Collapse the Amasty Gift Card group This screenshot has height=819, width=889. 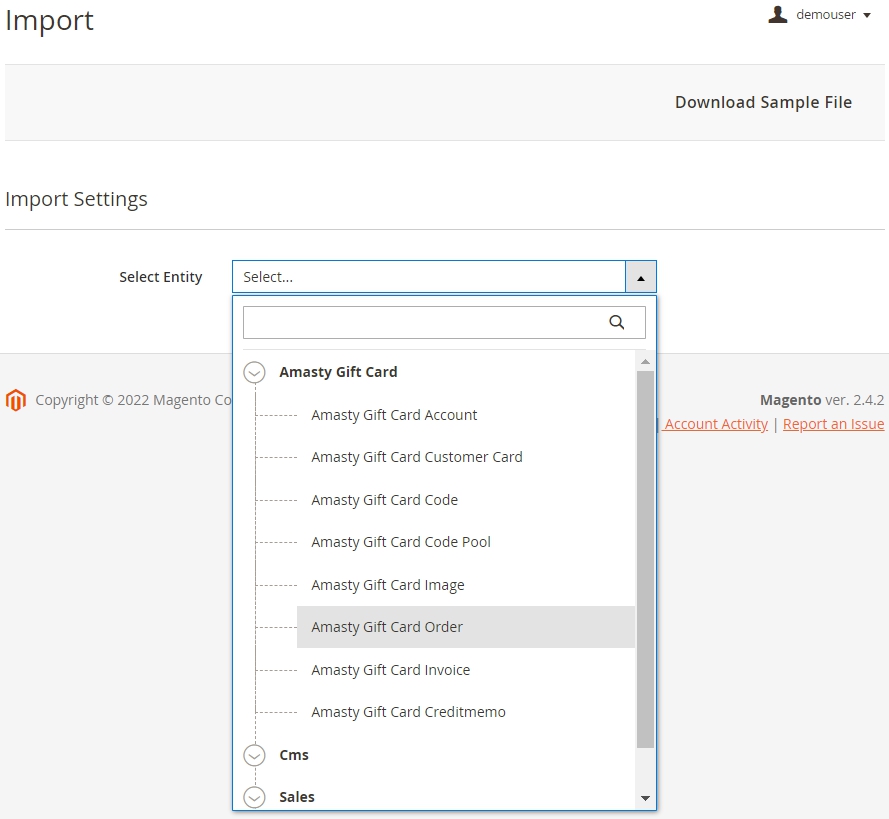coord(255,372)
